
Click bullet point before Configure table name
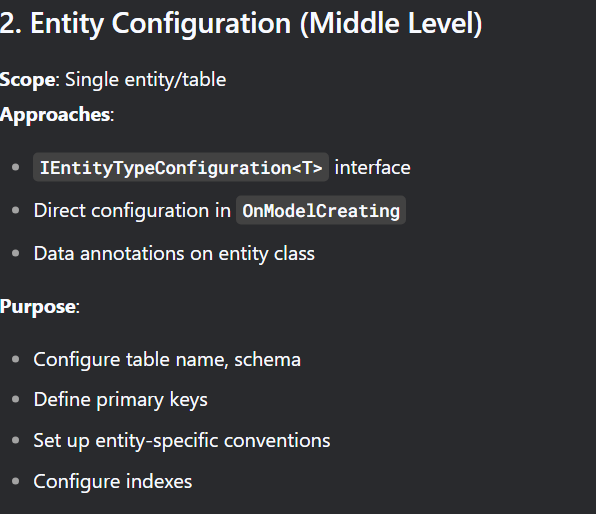16,359
